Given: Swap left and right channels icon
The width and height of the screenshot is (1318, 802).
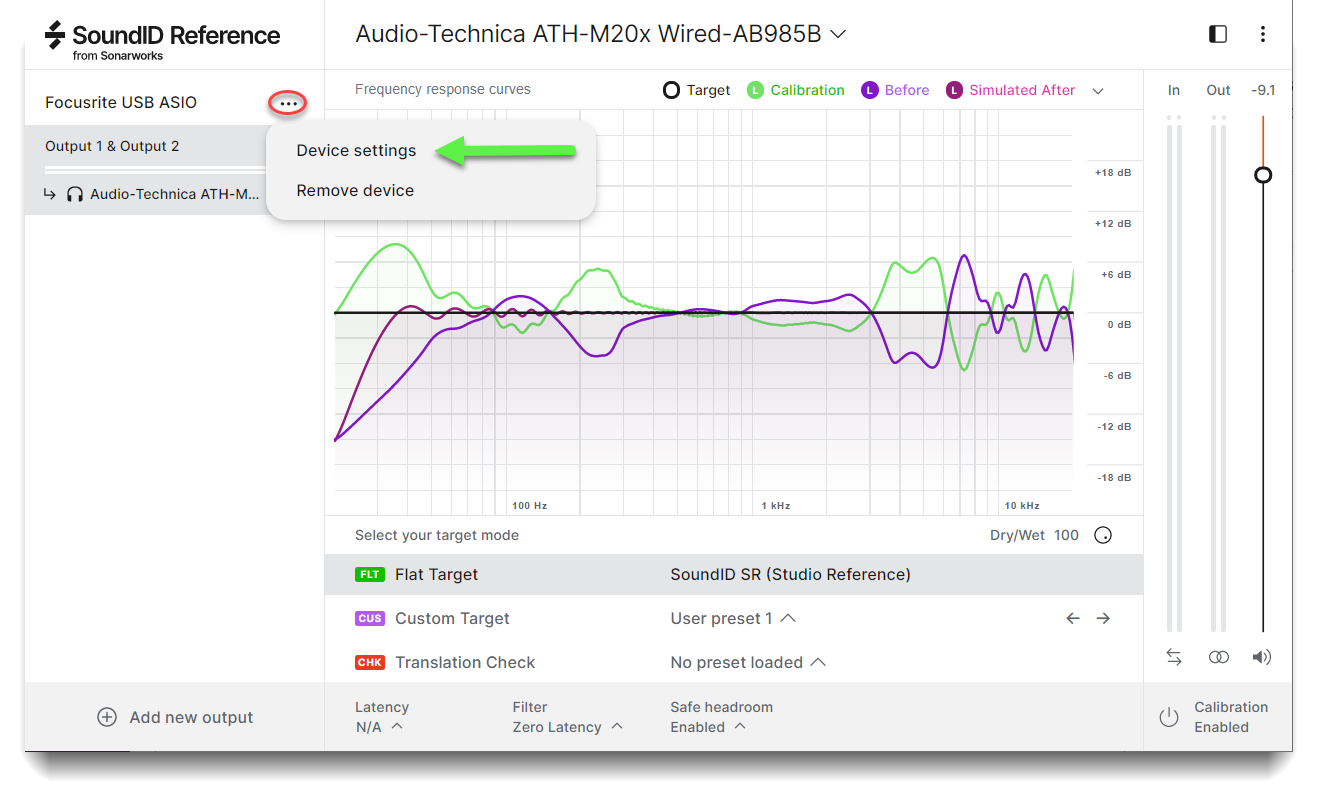Looking at the screenshot, I should tap(1174, 657).
